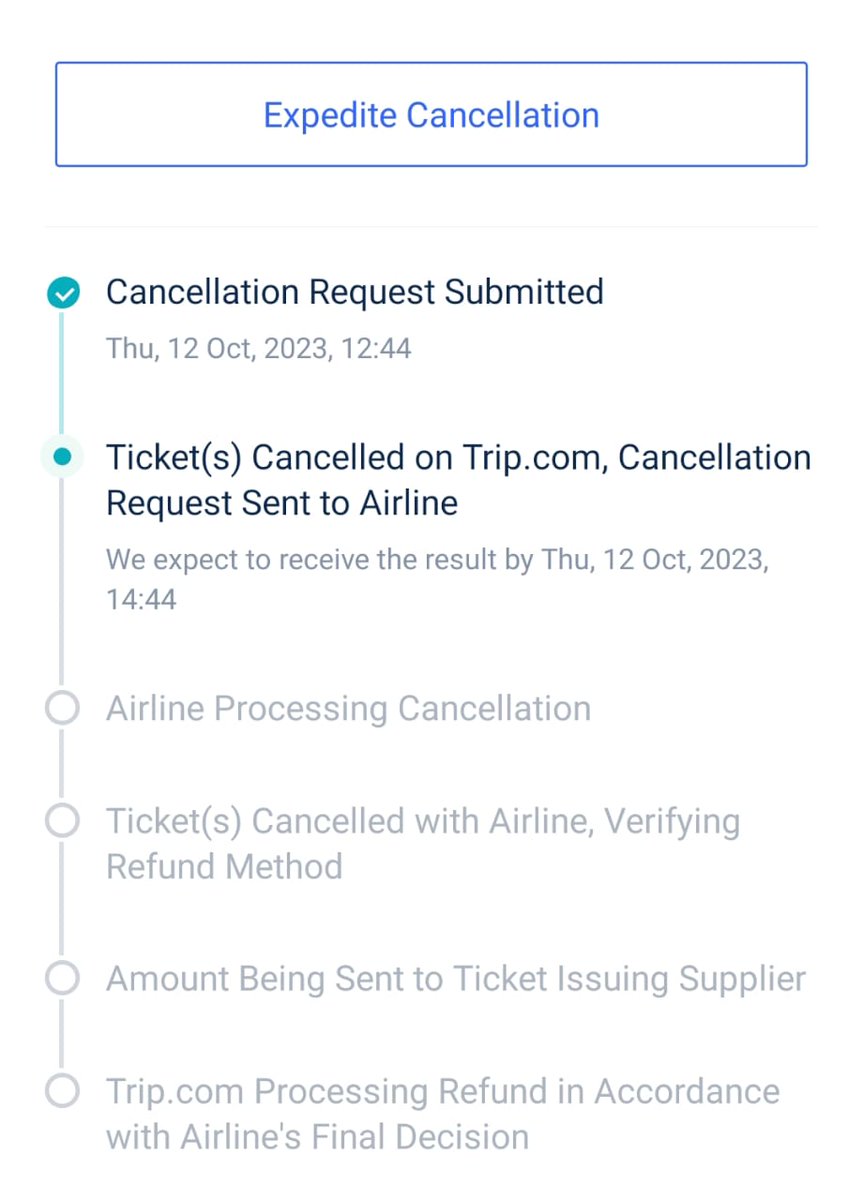Click the connector line below Airline Processing circle

(x=62, y=765)
